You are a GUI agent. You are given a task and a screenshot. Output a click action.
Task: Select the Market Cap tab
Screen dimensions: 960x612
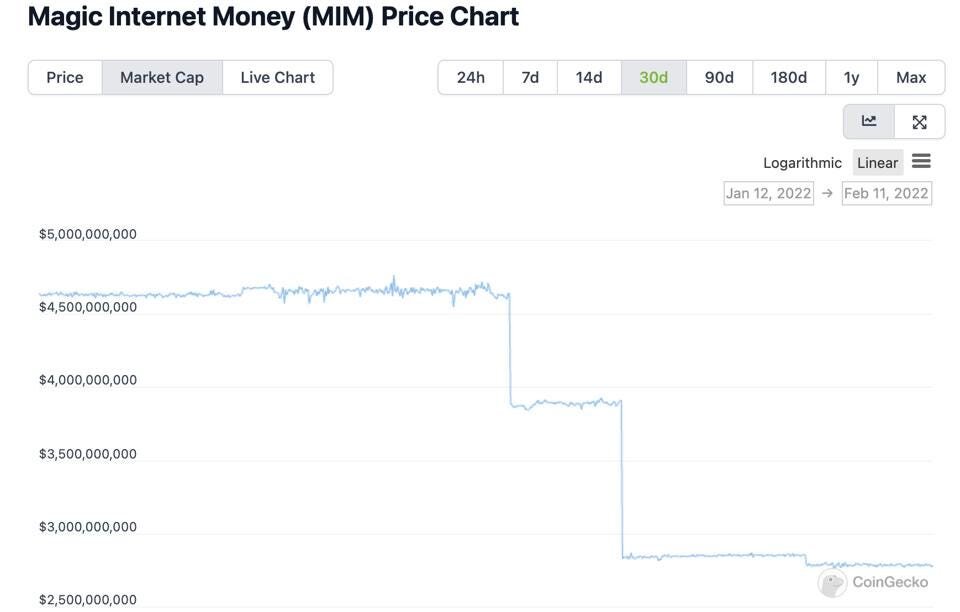(162, 78)
